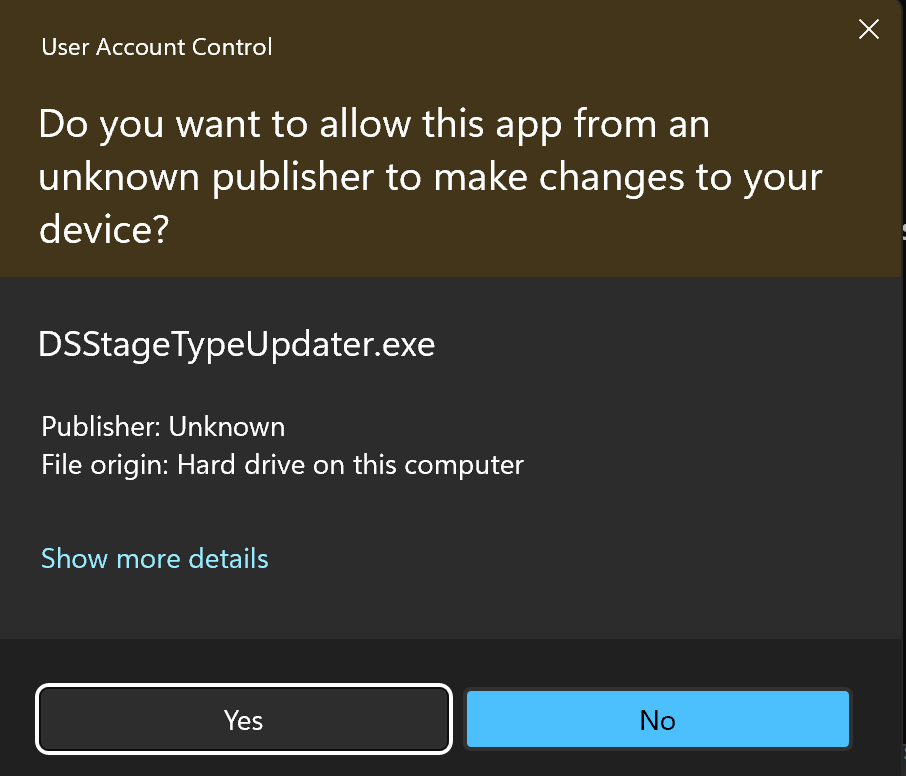Click the User Account Control title
The width and height of the screenshot is (906, 776).
[x=156, y=46]
